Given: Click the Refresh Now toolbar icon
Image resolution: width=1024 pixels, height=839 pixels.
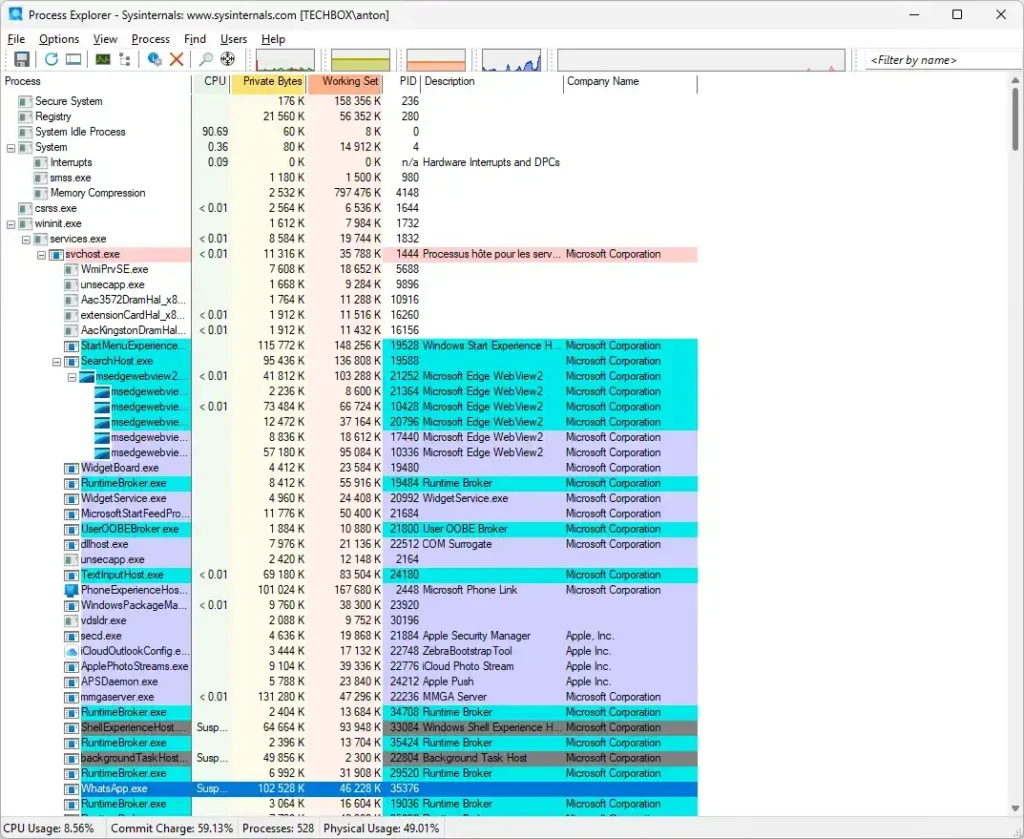Looking at the screenshot, I should click(51, 60).
